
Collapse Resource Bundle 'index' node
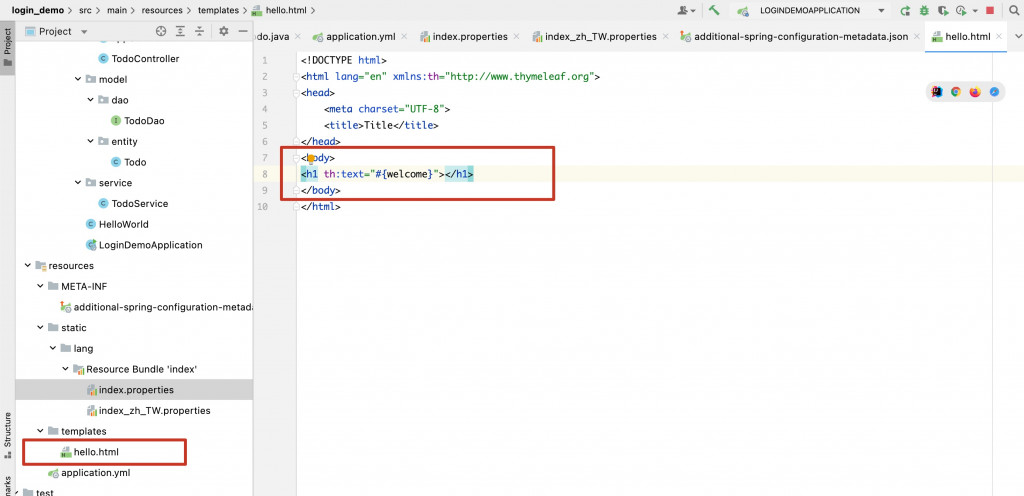(x=65, y=369)
